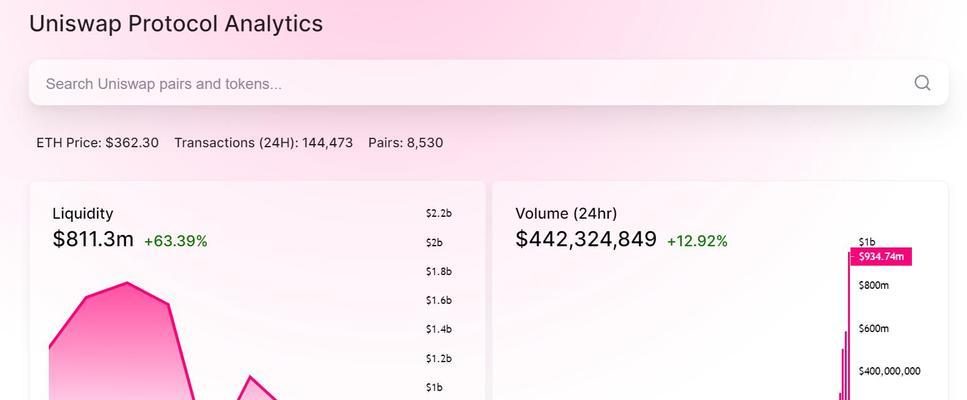Click the $811.3m liquidity value
This screenshot has height=400, width=967.
tap(93, 239)
